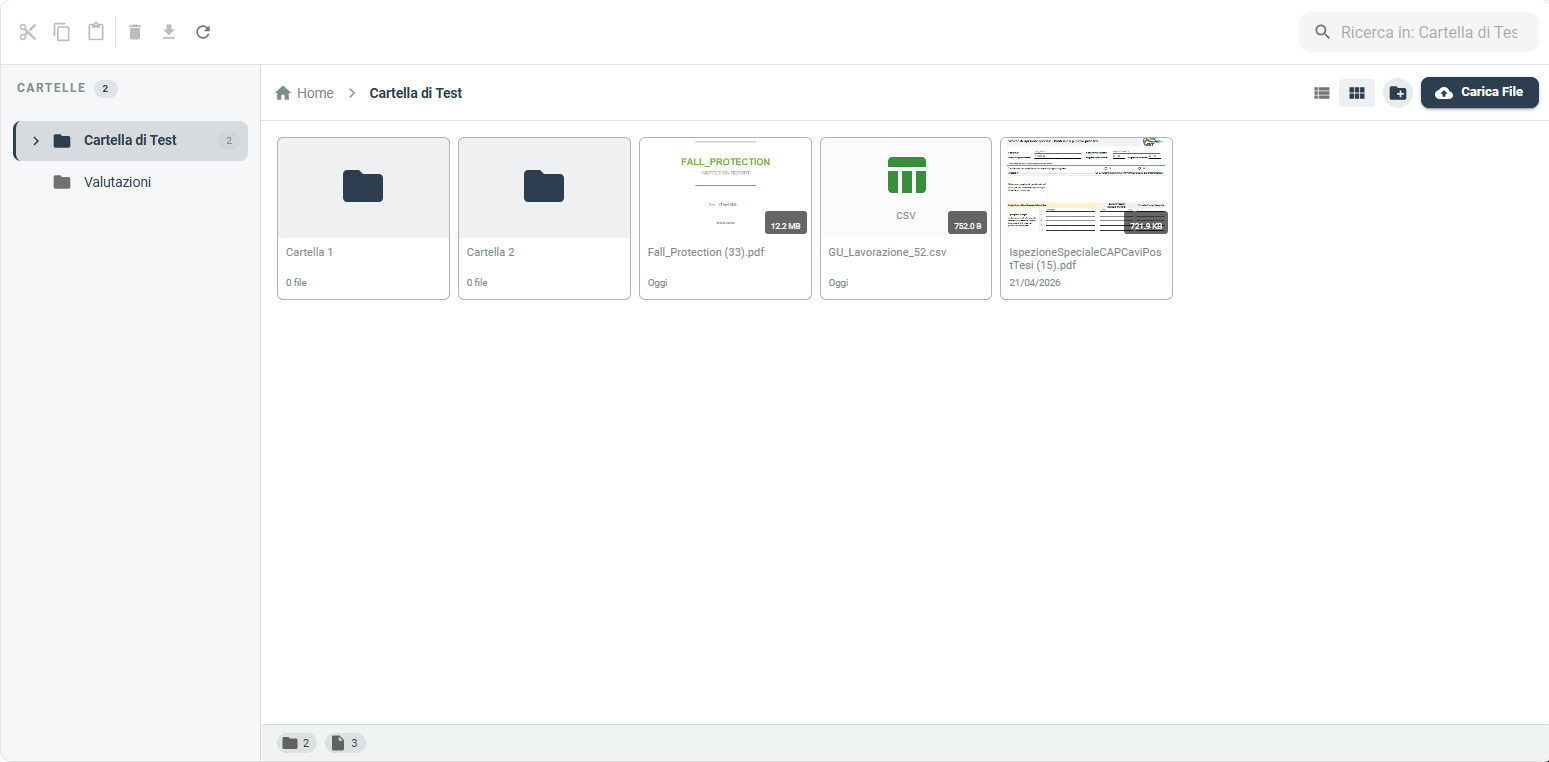Viewport: 1549px width, 762px height.
Task: Expand the Cartella di Test tree node
Action: point(36,141)
